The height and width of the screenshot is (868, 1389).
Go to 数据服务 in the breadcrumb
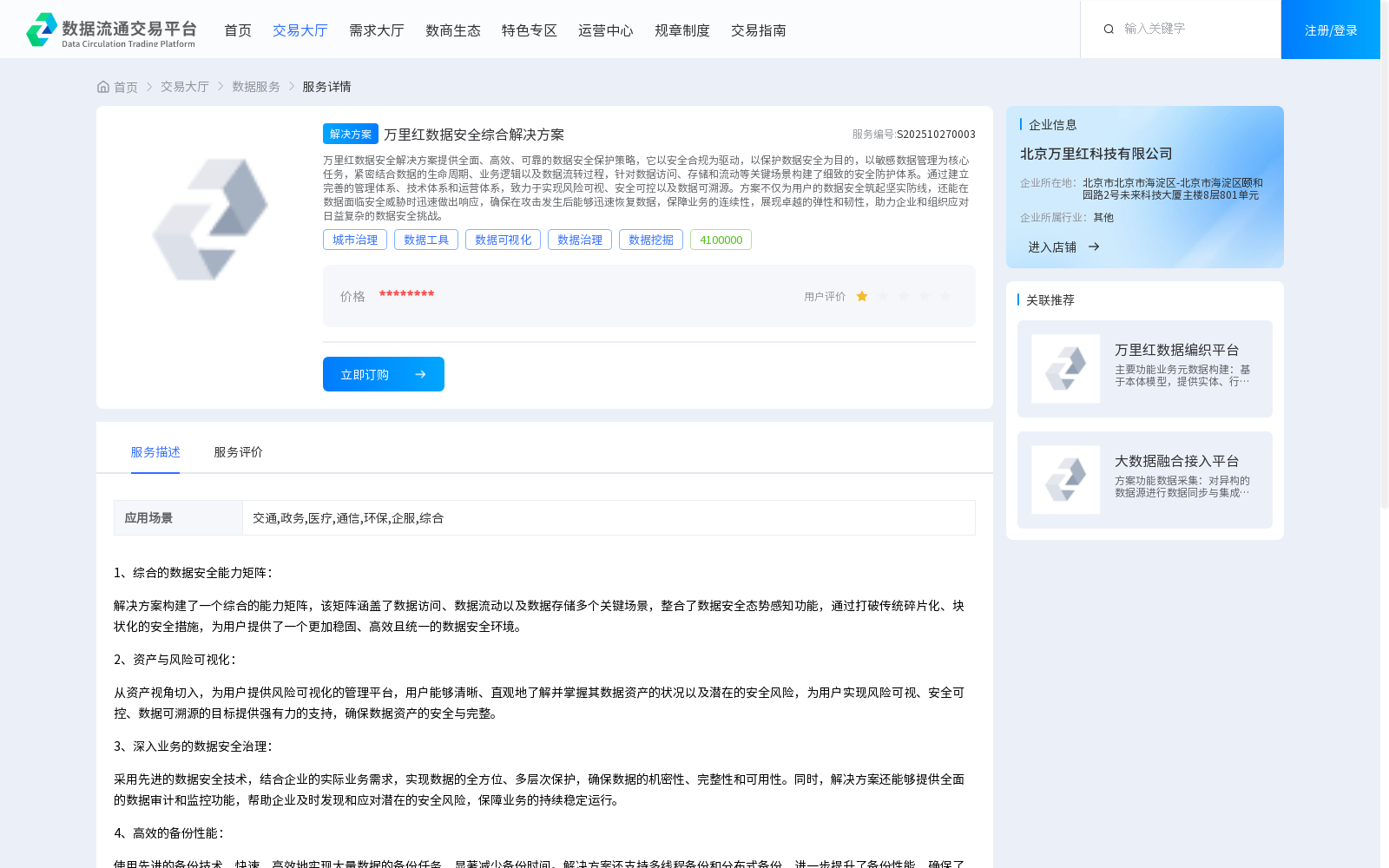click(256, 87)
